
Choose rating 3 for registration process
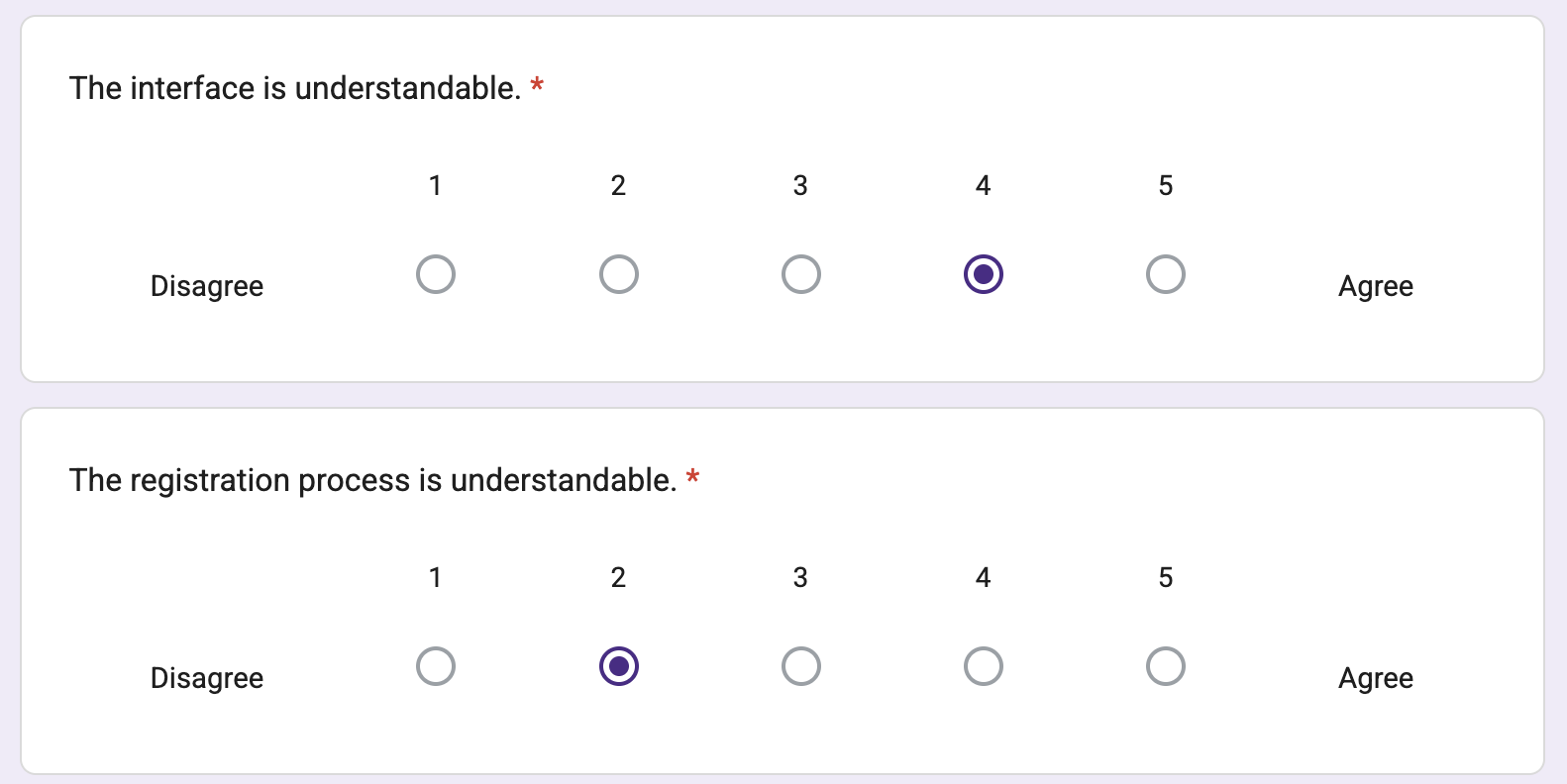[800, 666]
